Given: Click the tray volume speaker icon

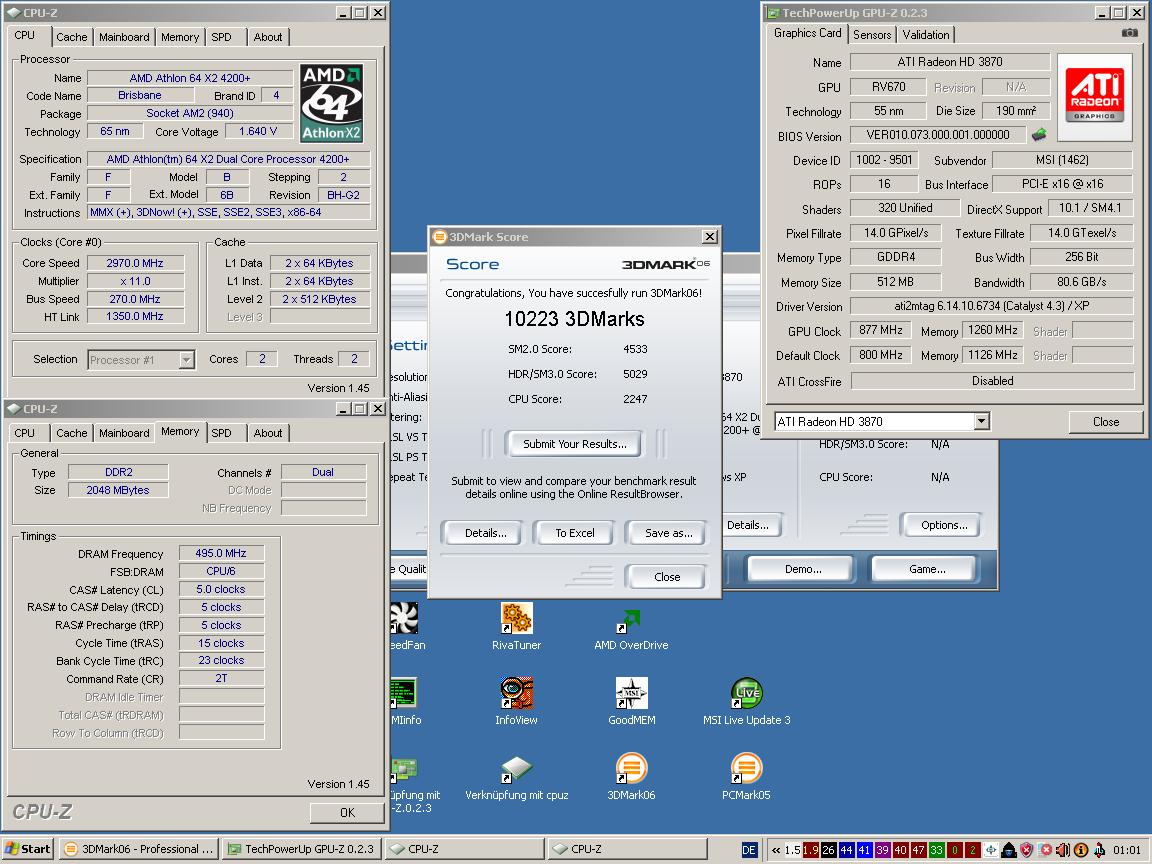Looking at the screenshot, I should (x=1062, y=850).
